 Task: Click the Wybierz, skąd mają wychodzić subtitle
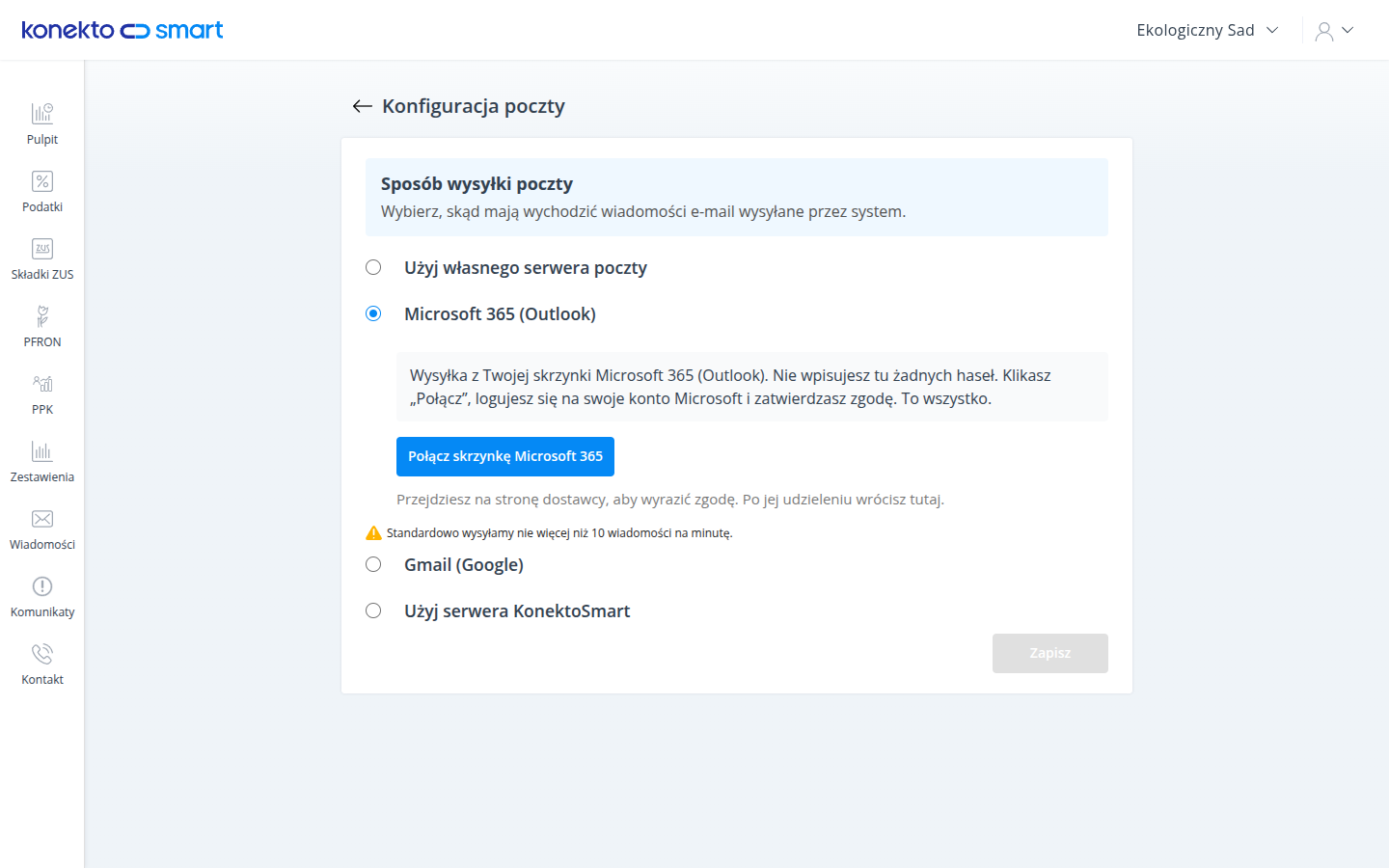click(x=643, y=211)
